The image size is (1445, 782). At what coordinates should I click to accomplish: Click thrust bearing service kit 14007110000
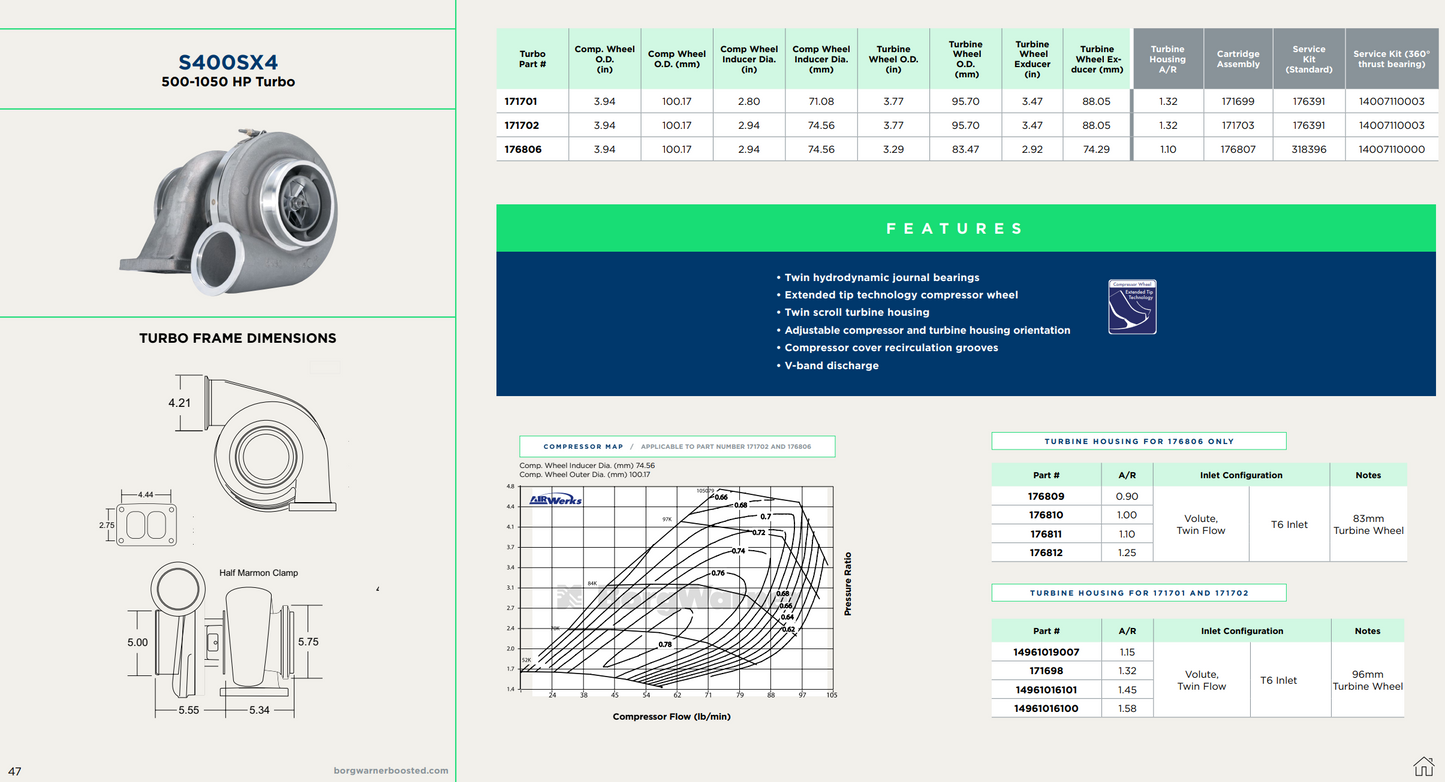[x=1391, y=149]
